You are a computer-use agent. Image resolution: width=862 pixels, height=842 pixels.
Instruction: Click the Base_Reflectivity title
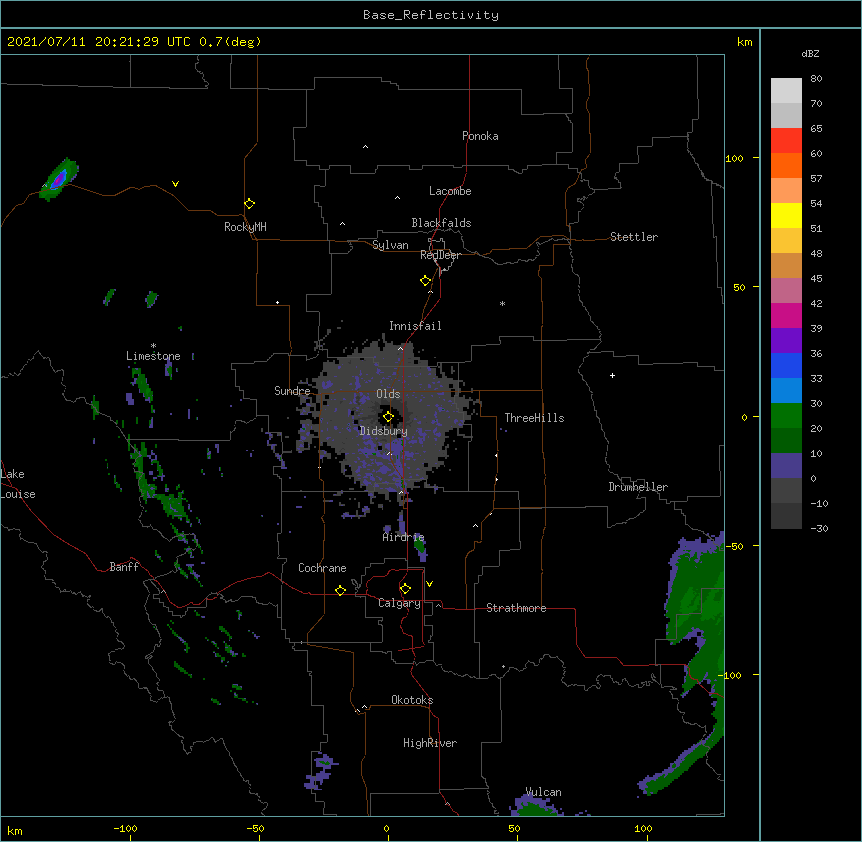point(431,15)
